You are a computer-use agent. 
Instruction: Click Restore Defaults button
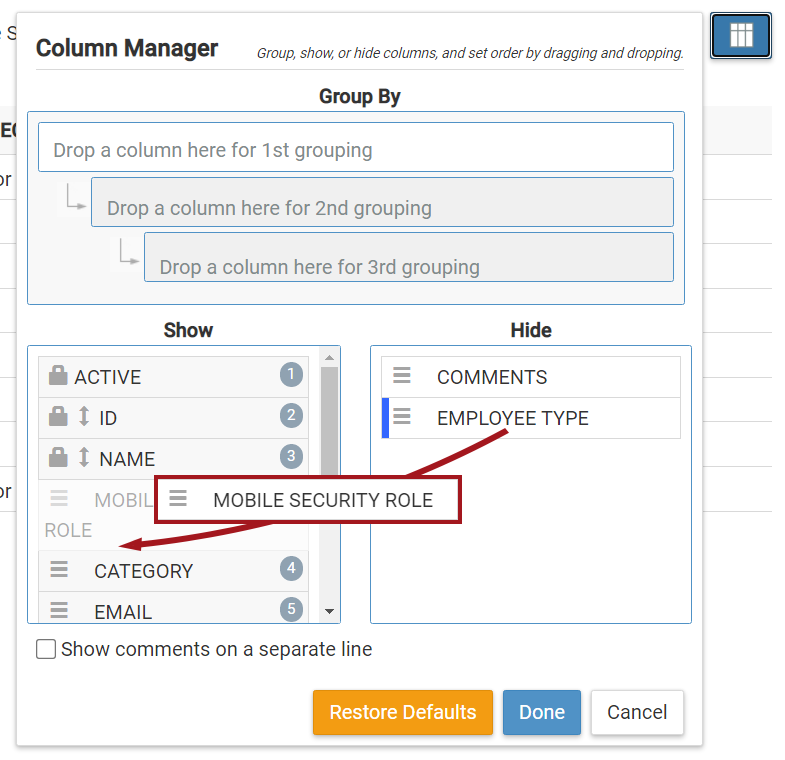(403, 712)
